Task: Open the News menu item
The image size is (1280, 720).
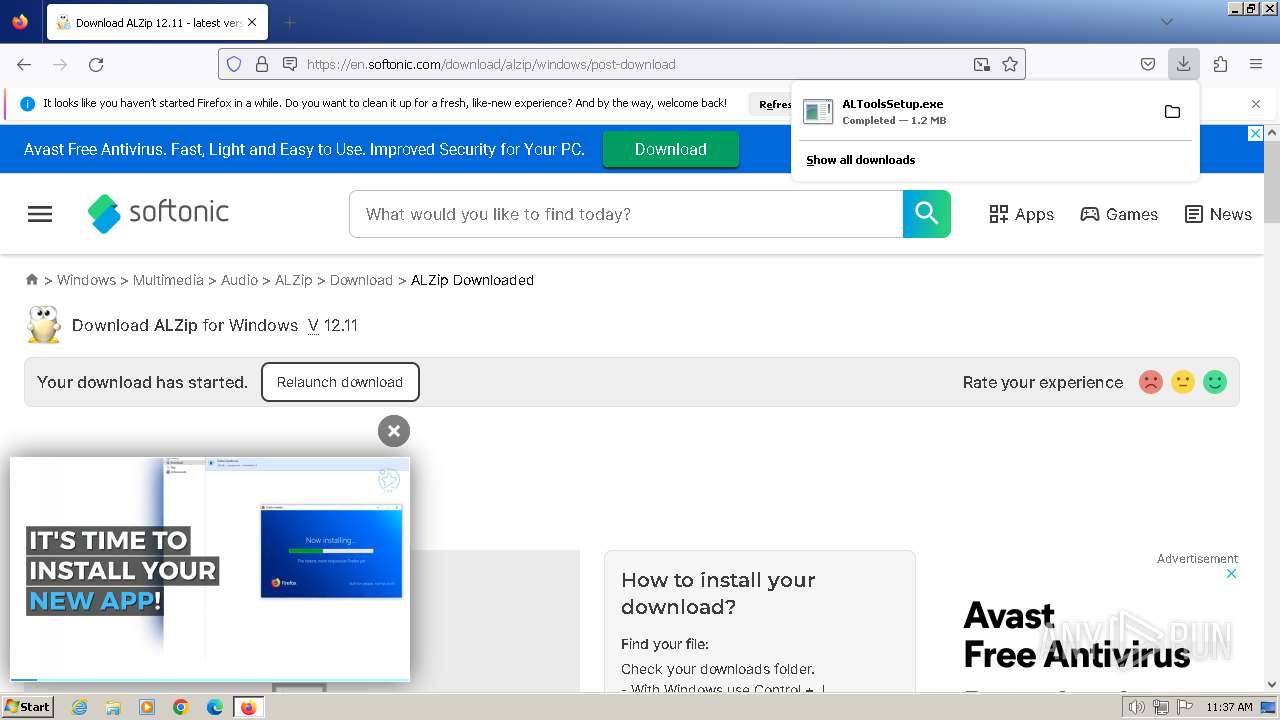Action: pyautogui.click(x=1218, y=214)
